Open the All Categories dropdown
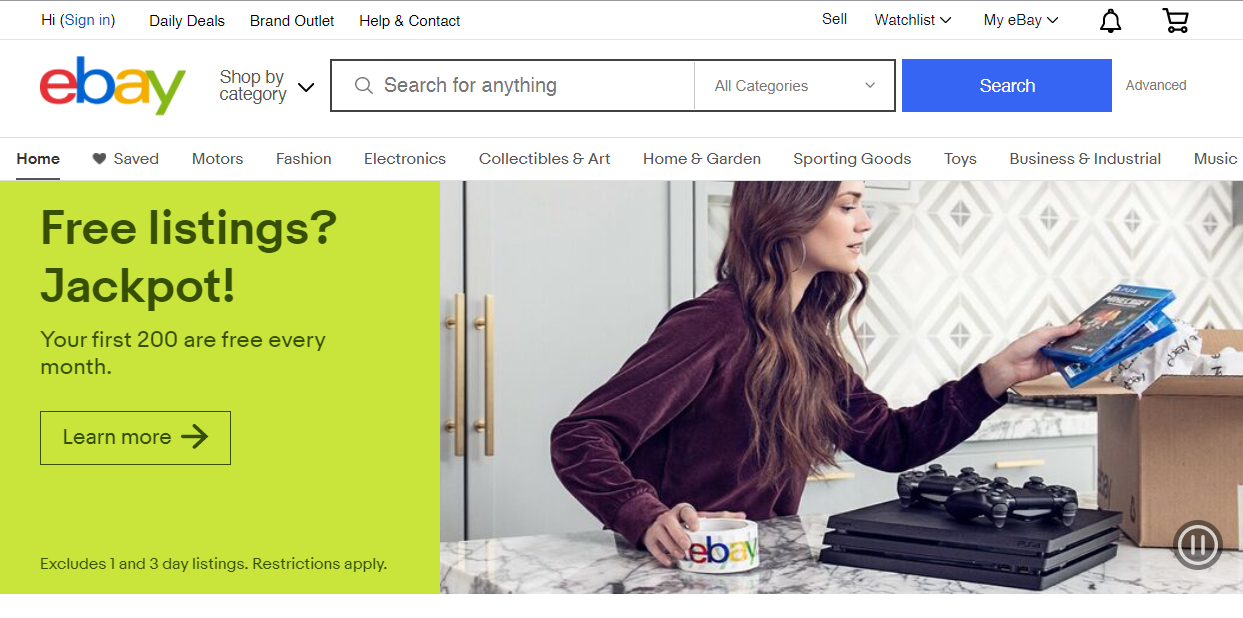Viewport: 1243px width, 618px height. tap(795, 86)
